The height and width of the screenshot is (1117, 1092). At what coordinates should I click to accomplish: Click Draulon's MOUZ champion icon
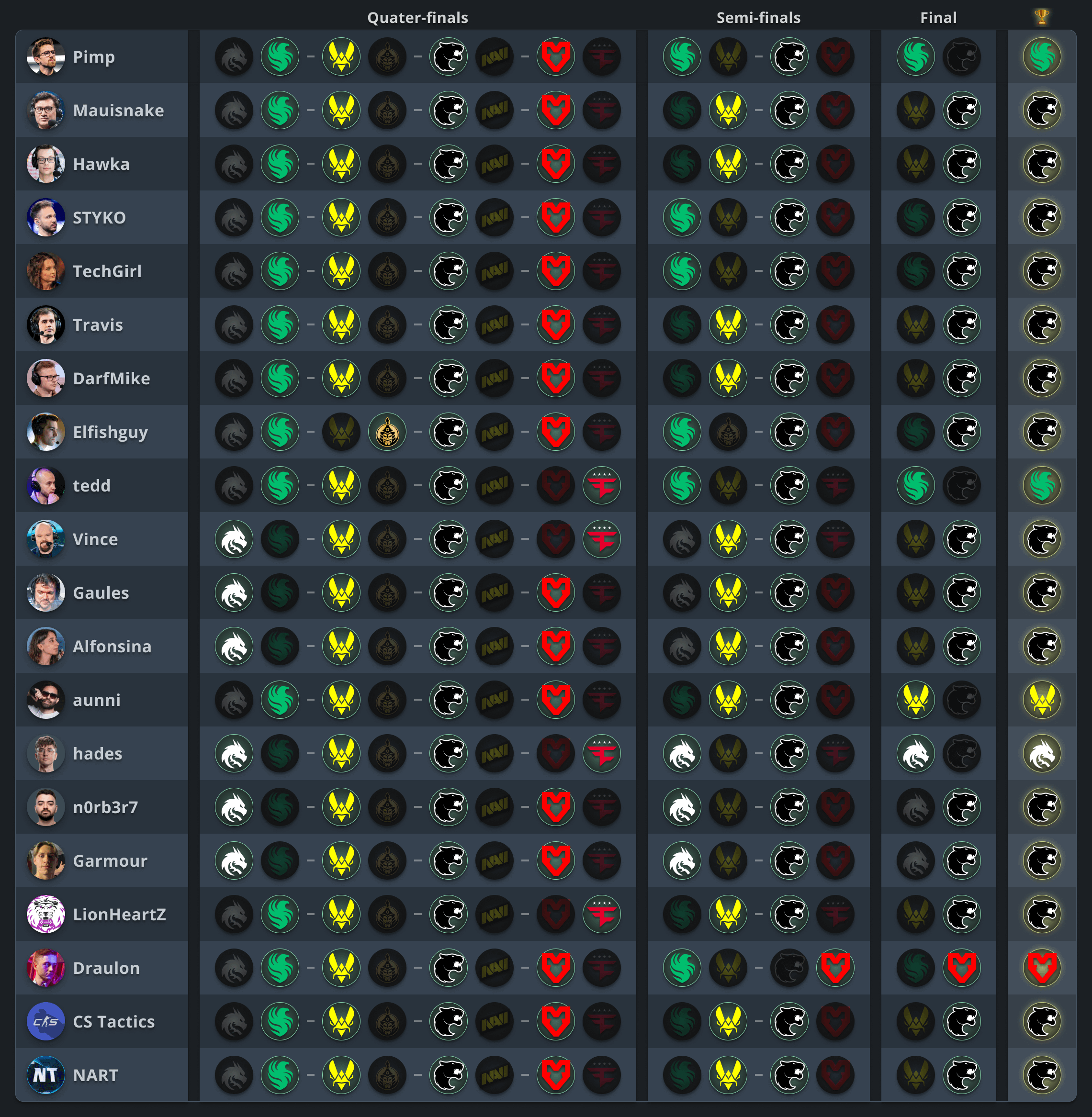1042,968
